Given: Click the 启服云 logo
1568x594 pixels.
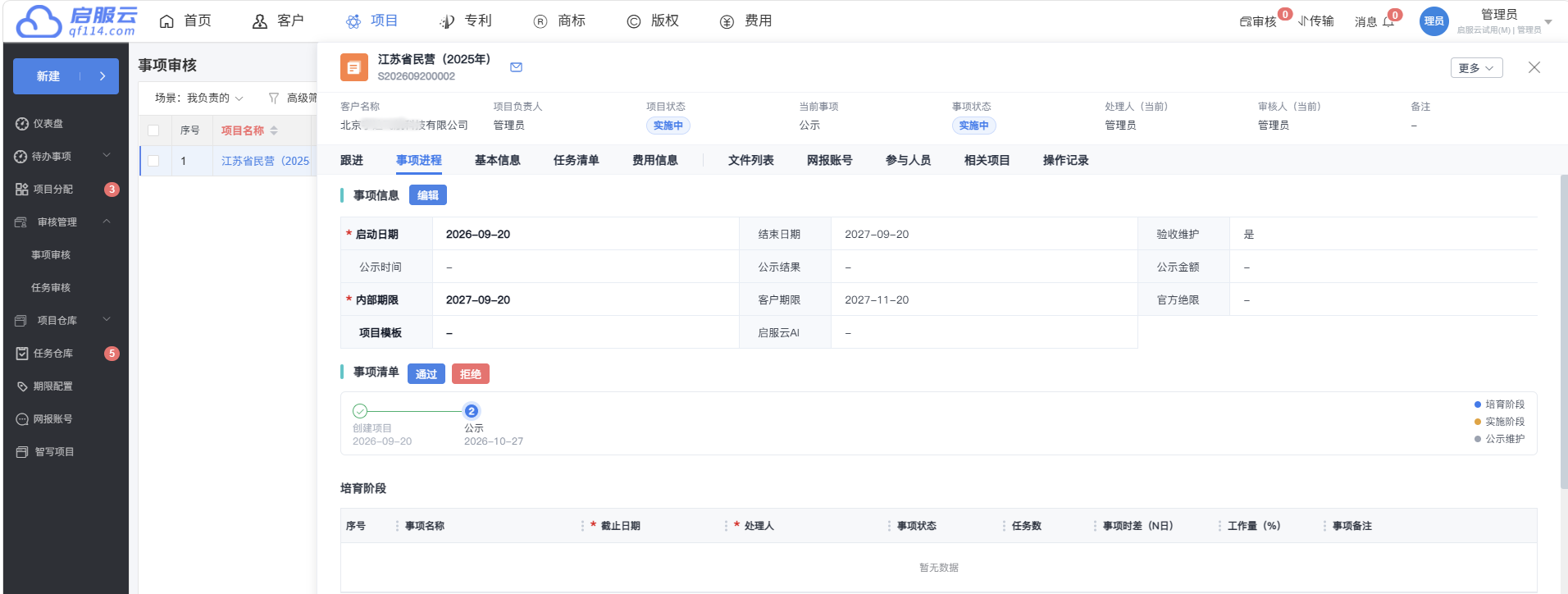Looking at the screenshot, I should point(76,21).
